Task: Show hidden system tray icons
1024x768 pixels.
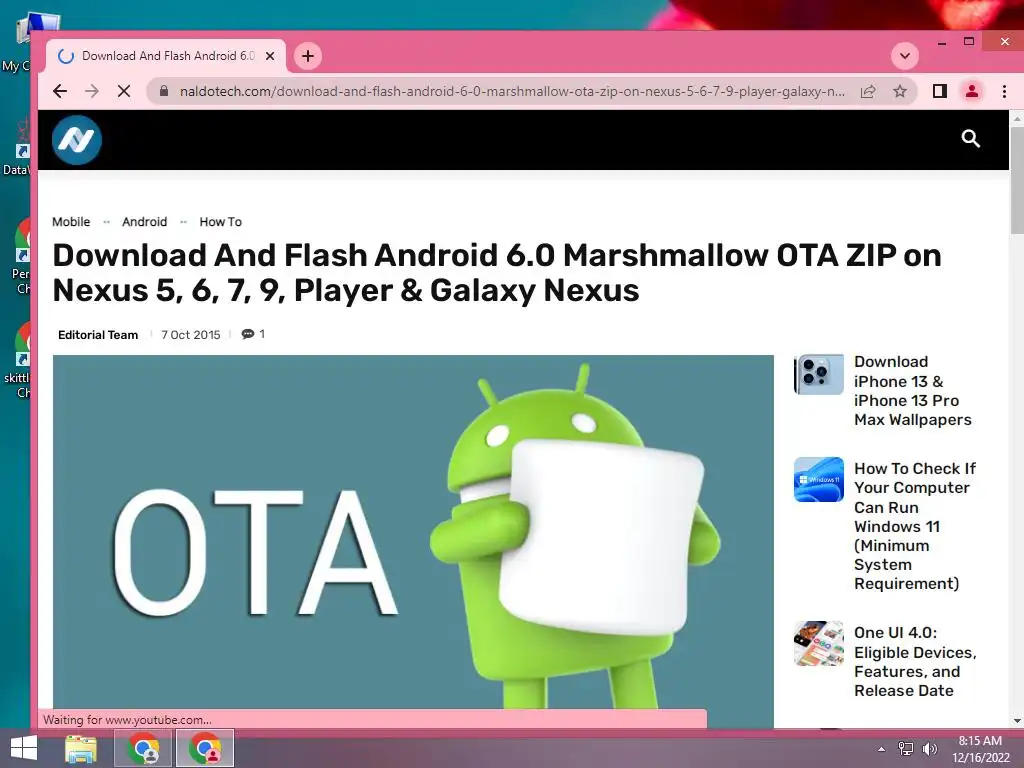Action: click(882, 749)
